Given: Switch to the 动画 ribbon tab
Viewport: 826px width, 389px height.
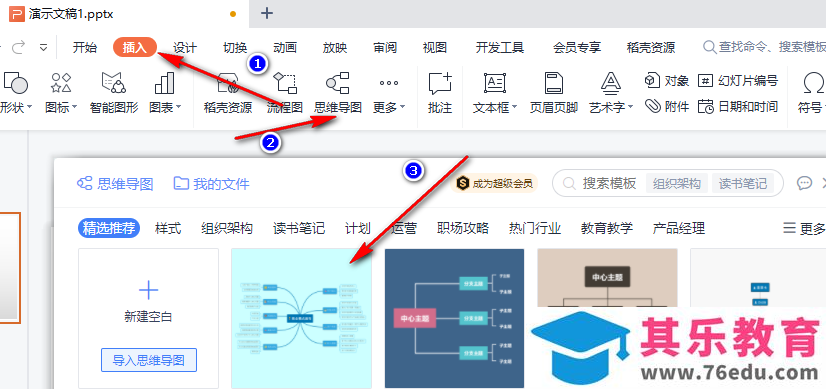Looking at the screenshot, I should (x=285, y=48).
